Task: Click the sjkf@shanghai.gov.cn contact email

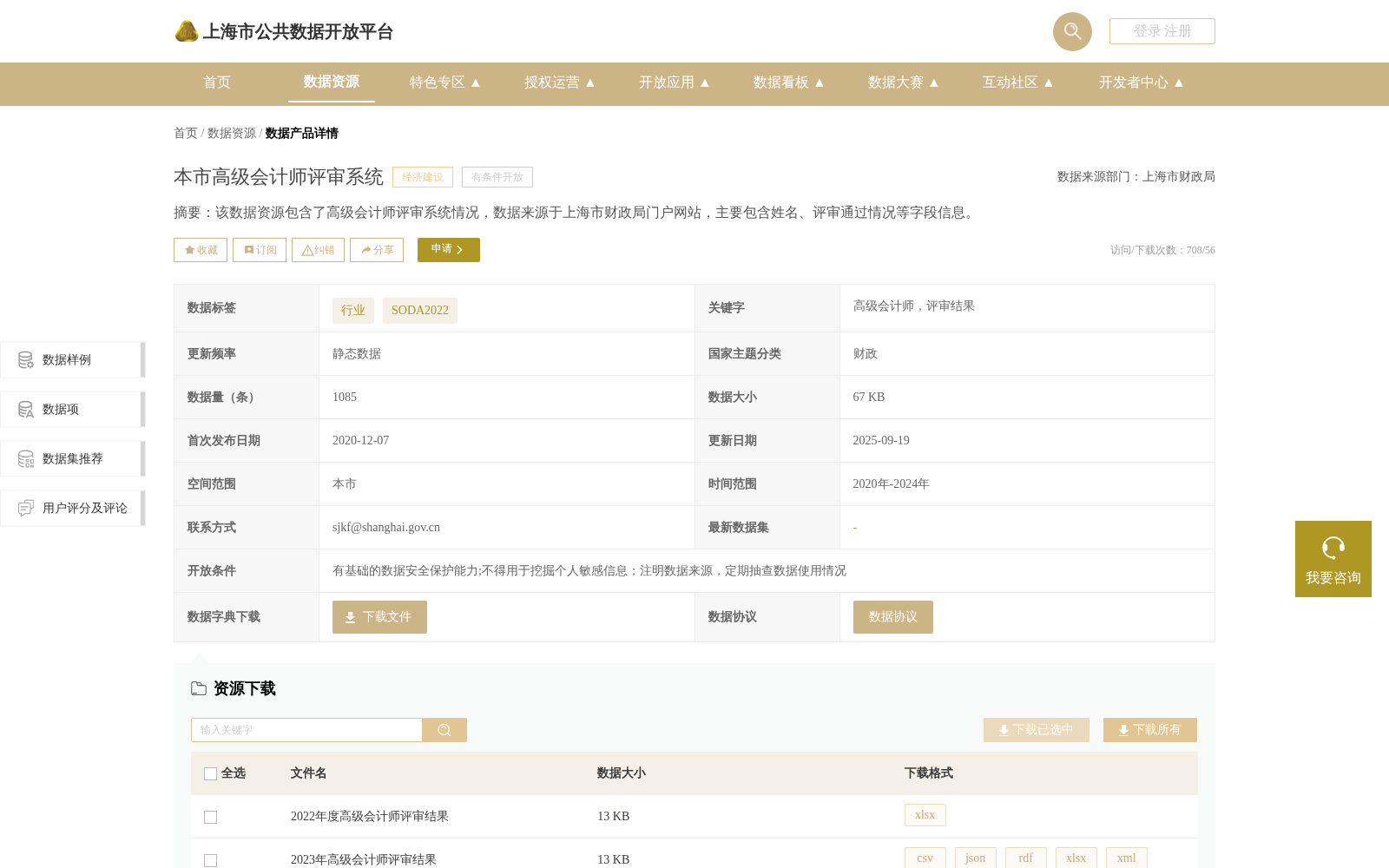Action: [386, 528]
